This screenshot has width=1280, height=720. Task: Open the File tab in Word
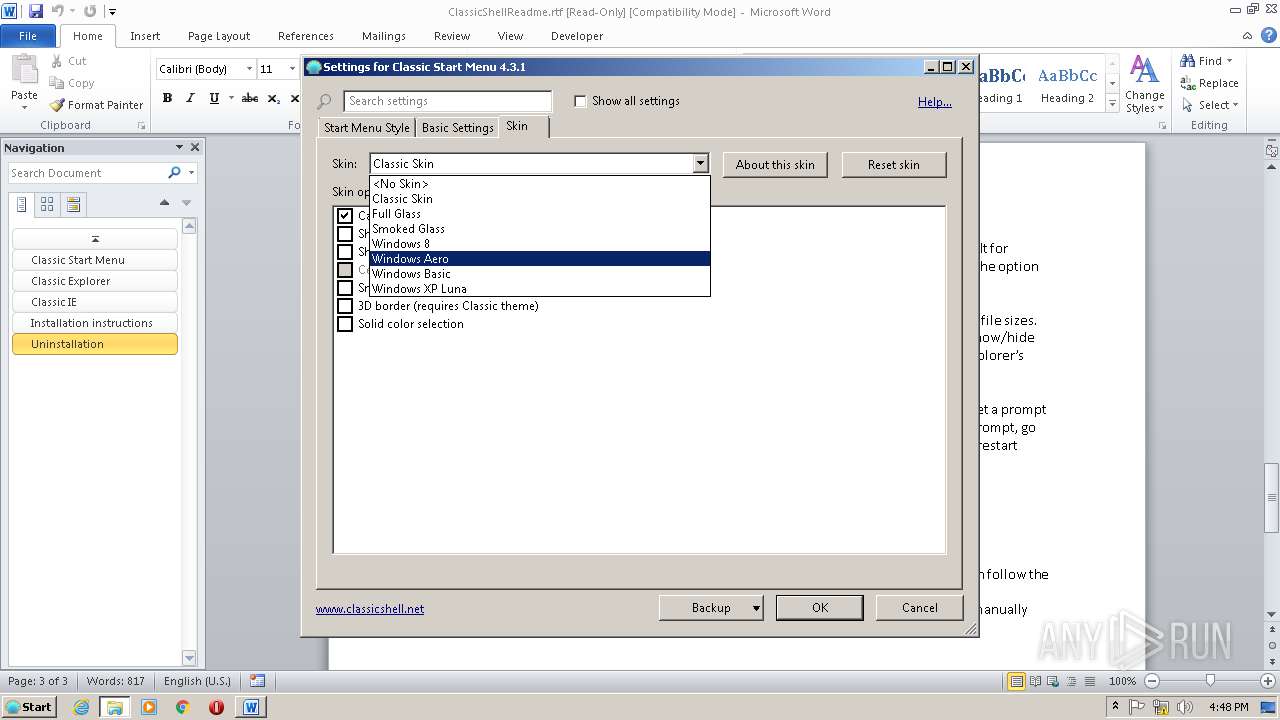click(28, 36)
